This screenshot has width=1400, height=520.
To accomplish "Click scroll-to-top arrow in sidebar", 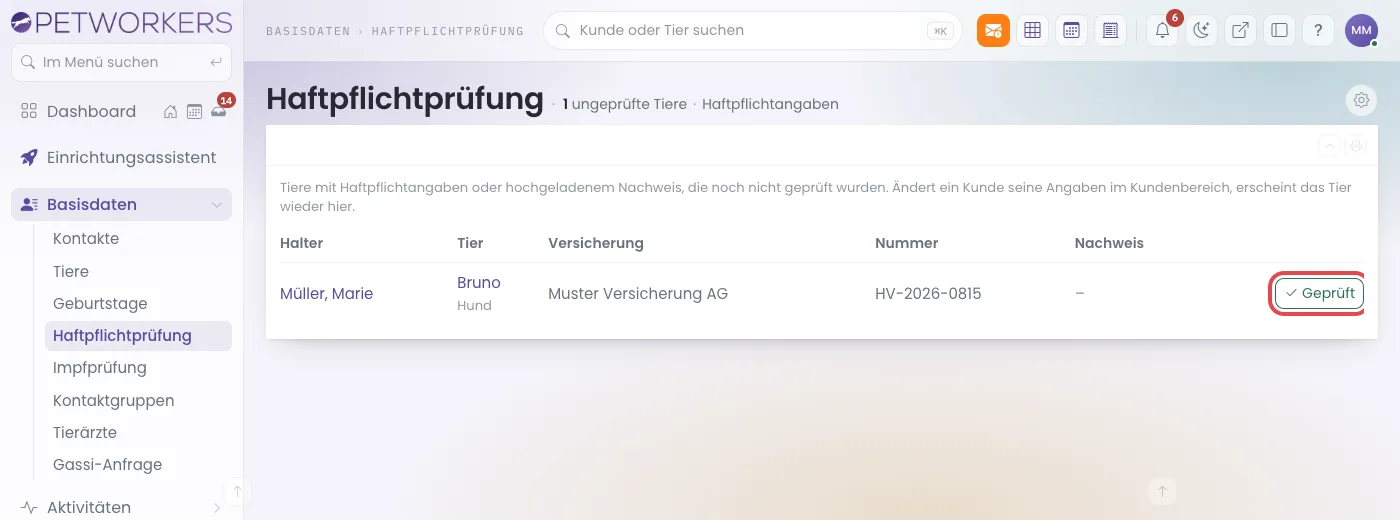I will [x=237, y=491].
